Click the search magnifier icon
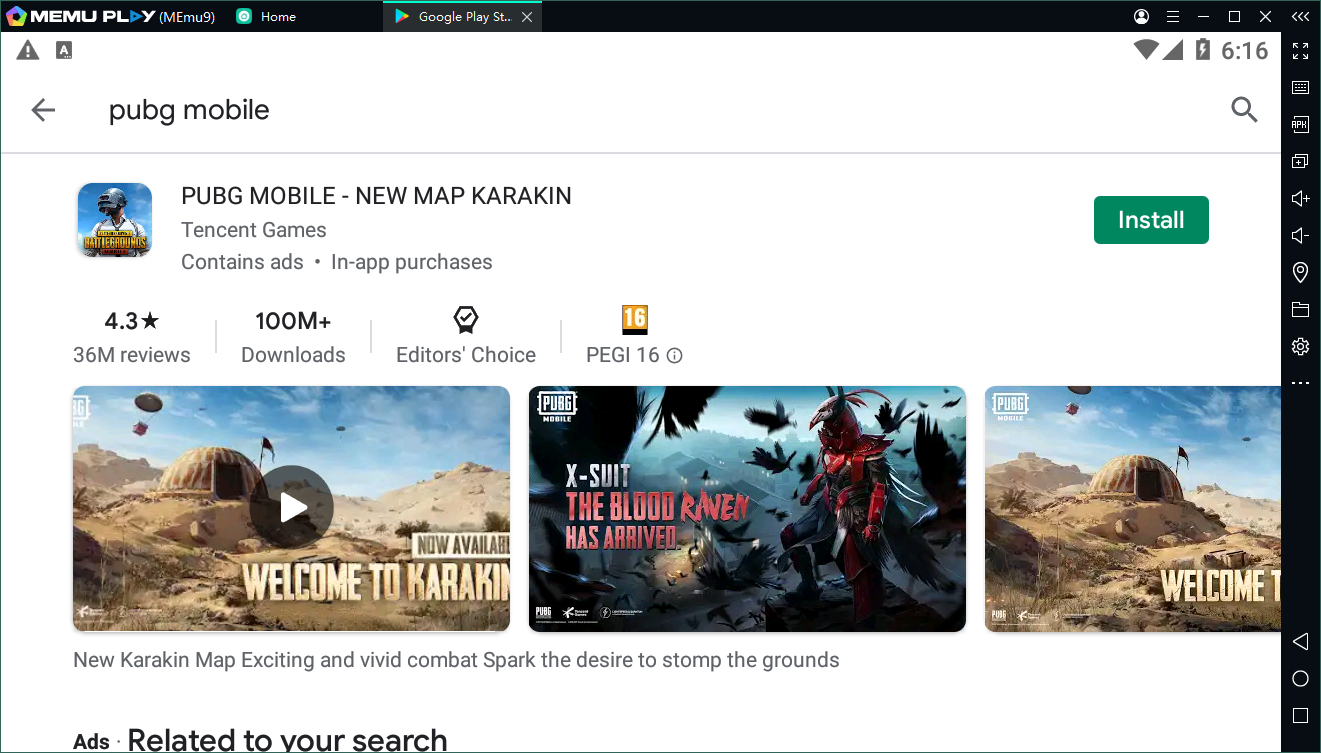 1244,110
